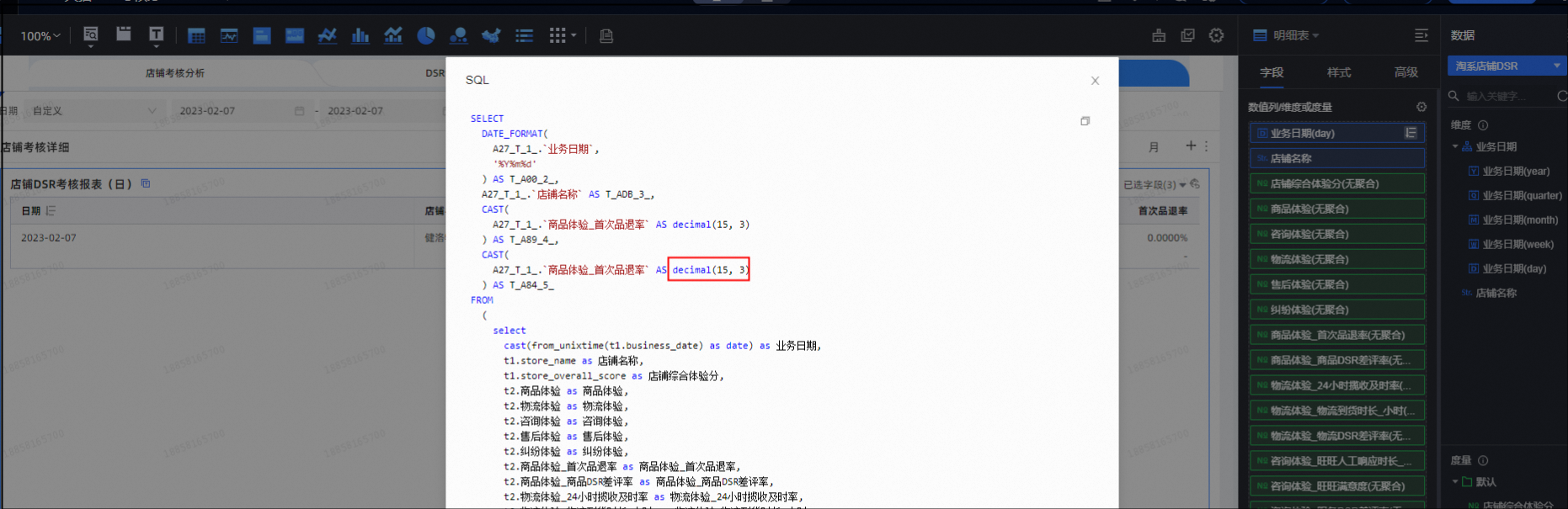Click settings gear beside 数值列/维度或度量

click(x=1421, y=107)
